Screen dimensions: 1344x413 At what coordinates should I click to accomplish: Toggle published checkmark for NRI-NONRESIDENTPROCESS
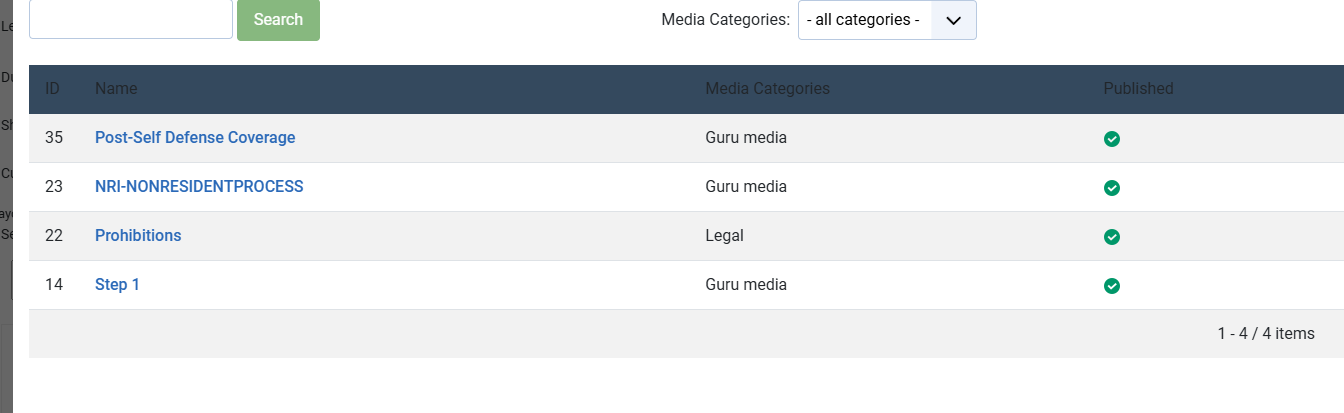pyautogui.click(x=1111, y=188)
